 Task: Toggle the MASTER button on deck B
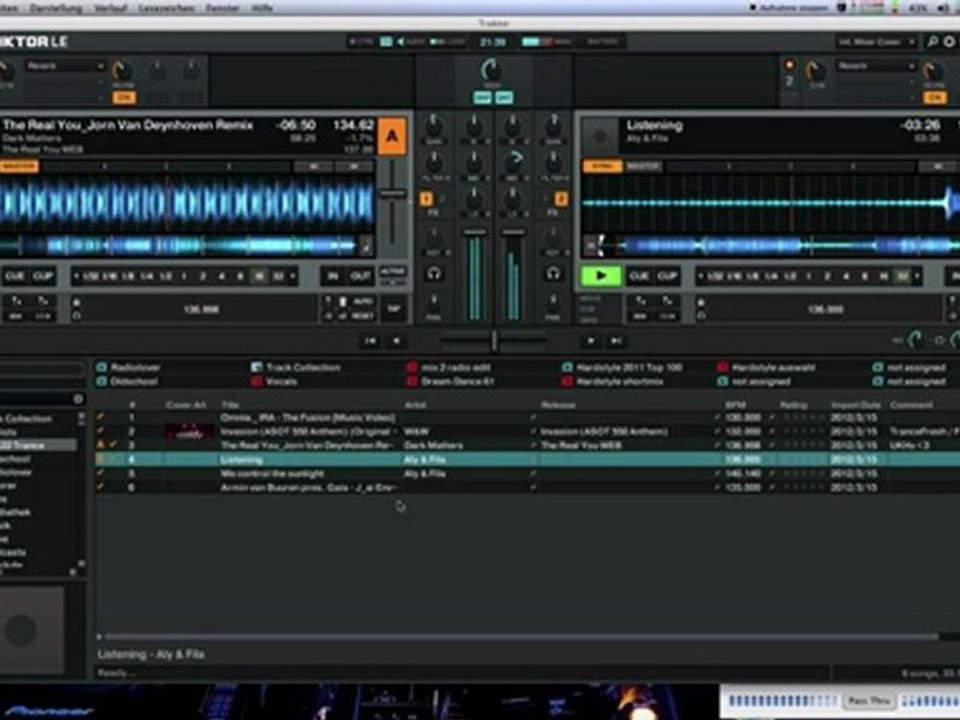pyautogui.click(x=643, y=166)
